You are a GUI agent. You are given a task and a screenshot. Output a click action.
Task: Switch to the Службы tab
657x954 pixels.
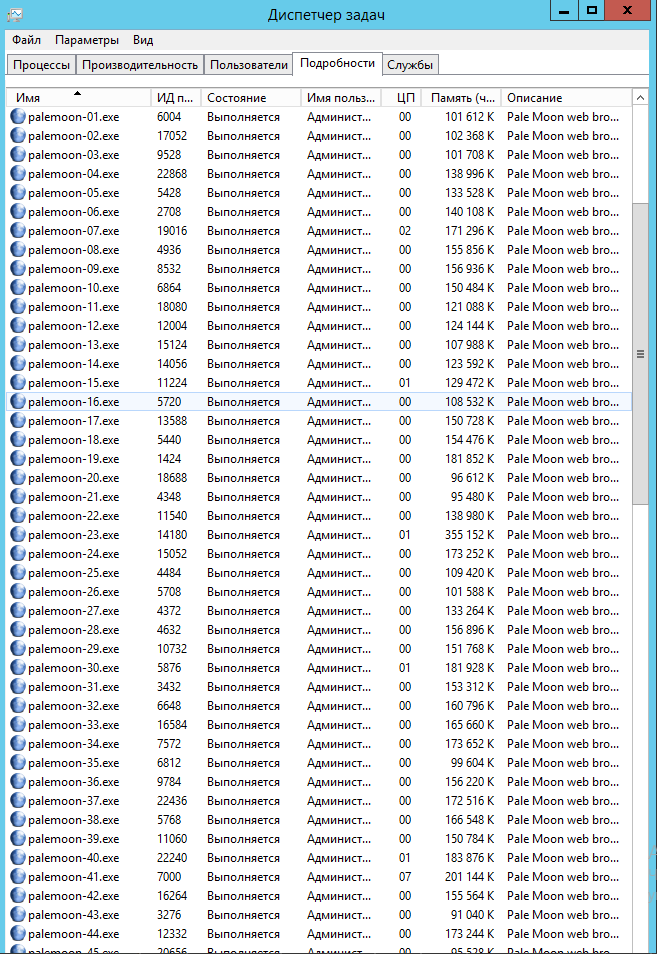pos(410,64)
